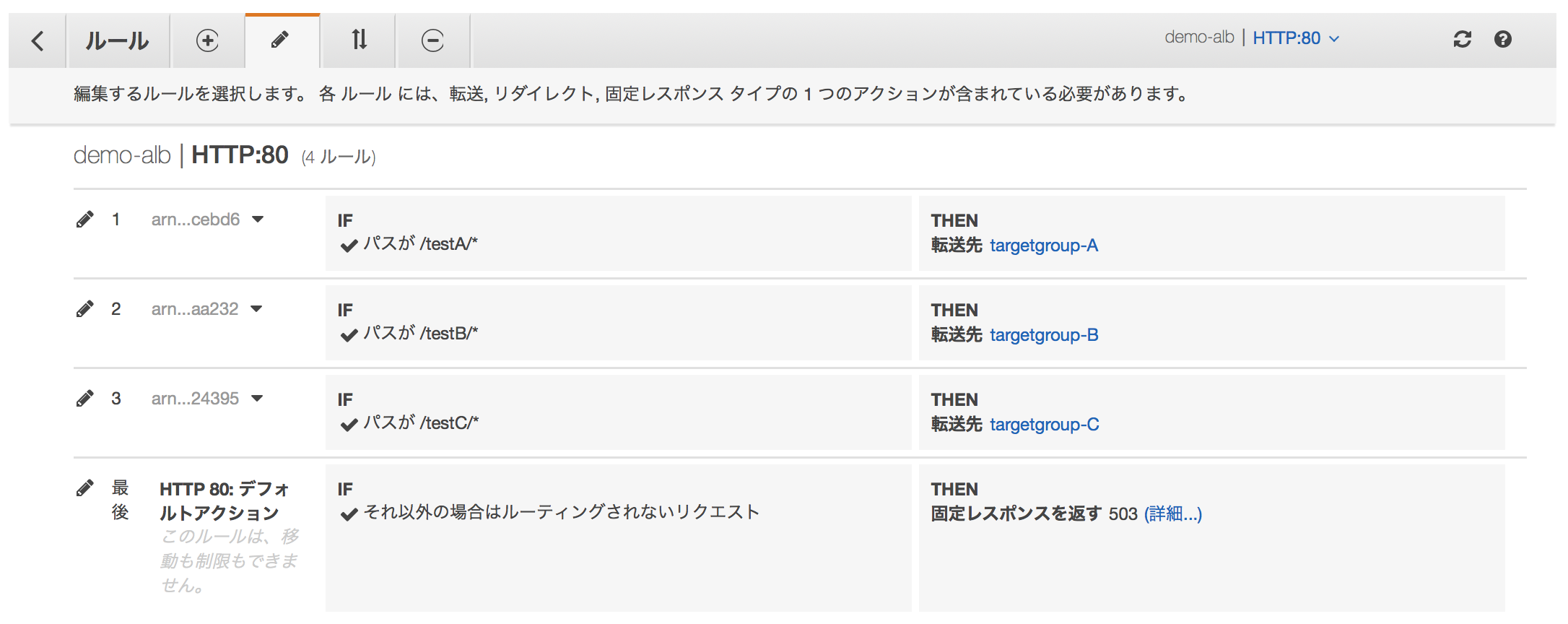
Task: Edit rule 1 with the pencil icon
Action: [86, 218]
